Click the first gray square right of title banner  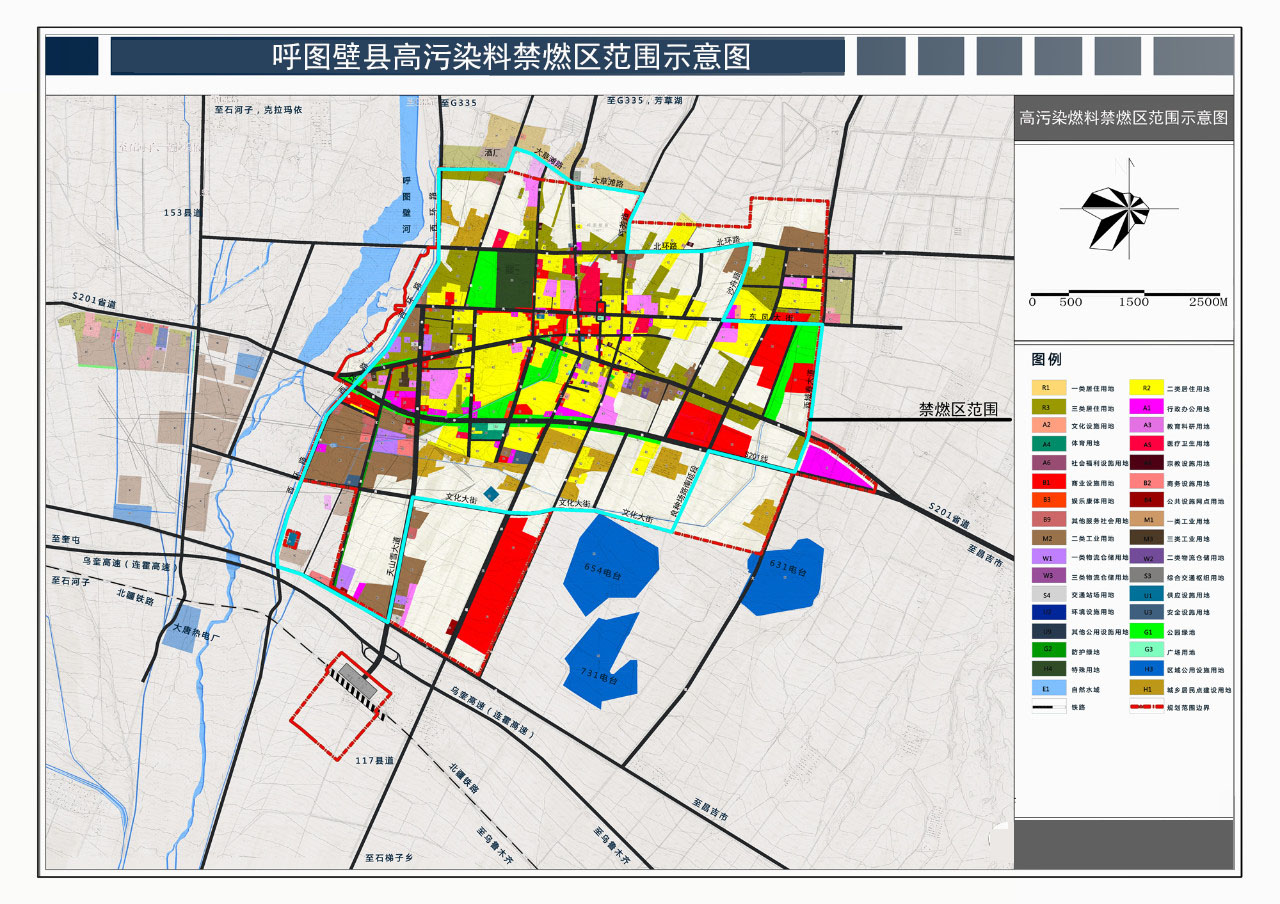[880, 56]
